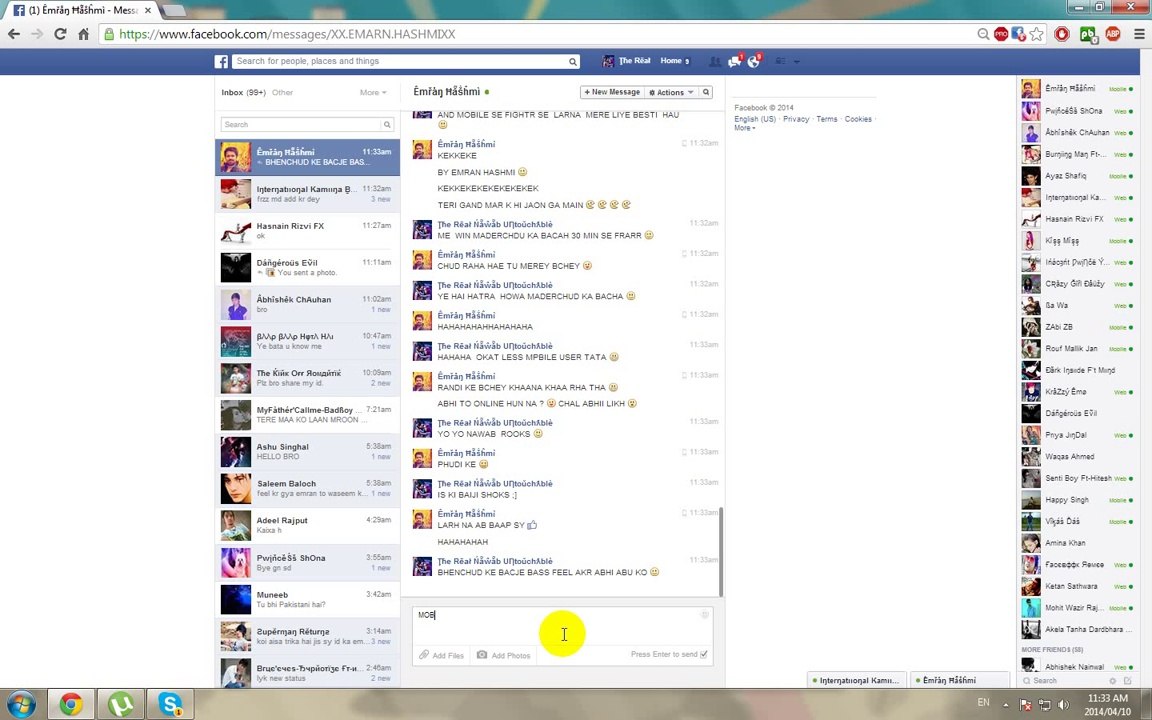Open chat sidebar options gear
Screen dimensions: 1152x720
click(1112, 681)
